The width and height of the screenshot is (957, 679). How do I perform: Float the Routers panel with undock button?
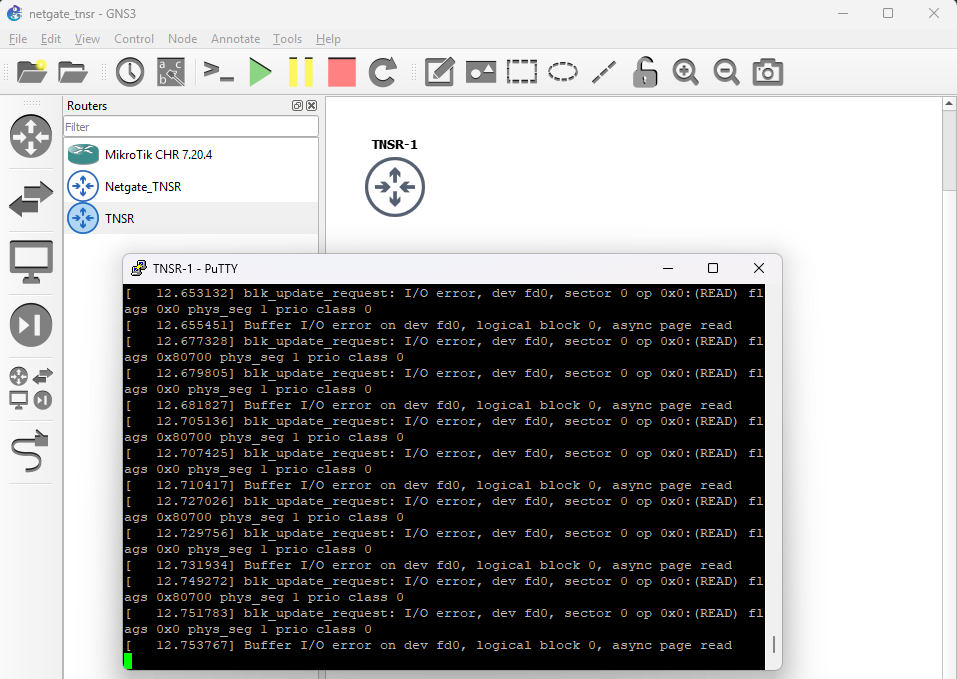pyautogui.click(x=297, y=106)
